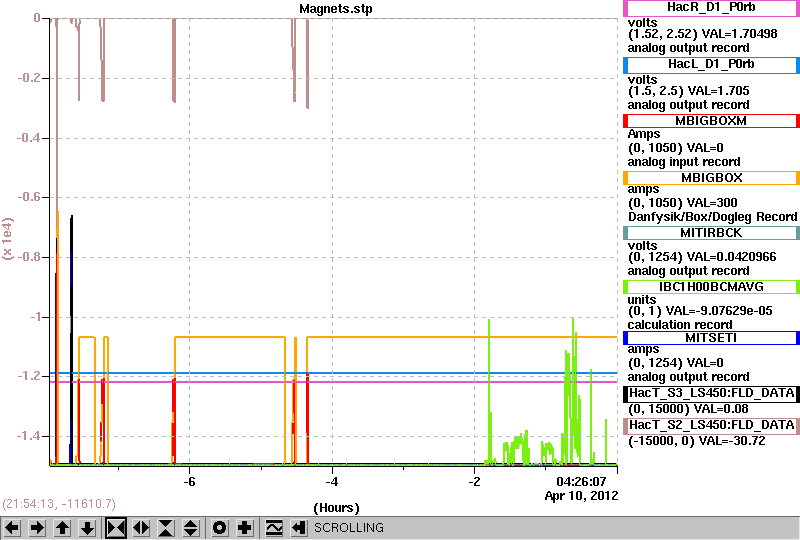Click the value text VAL=1.70498
Viewport: 800px width, 540px height.
740,34
